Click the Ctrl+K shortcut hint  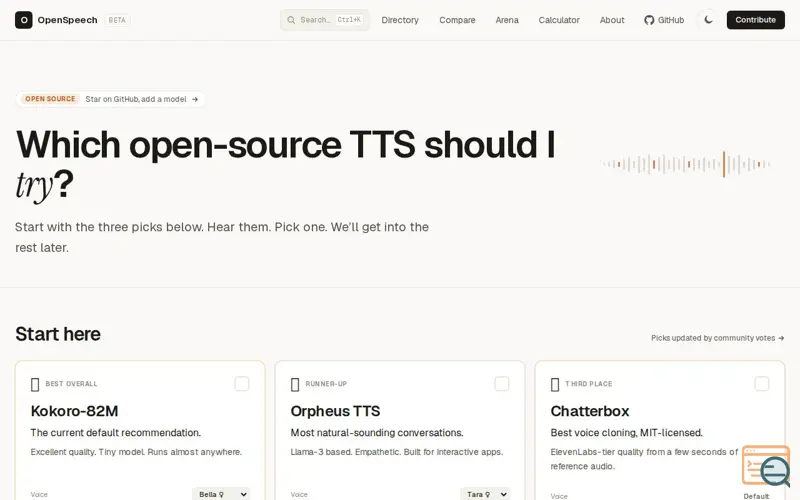[x=349, y=20]
